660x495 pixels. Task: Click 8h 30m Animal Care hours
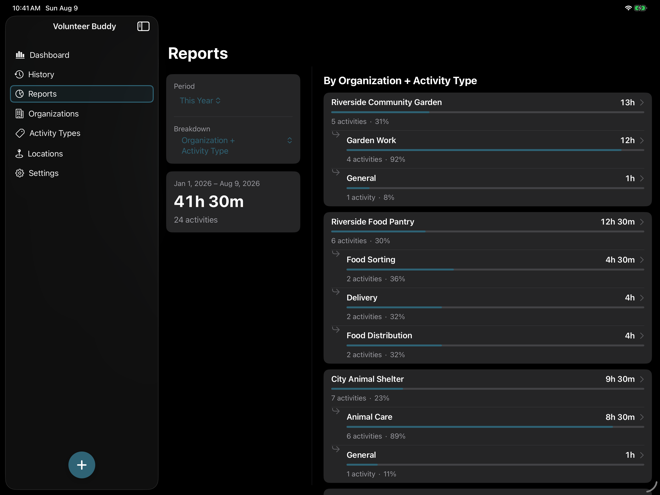[620, 417]
